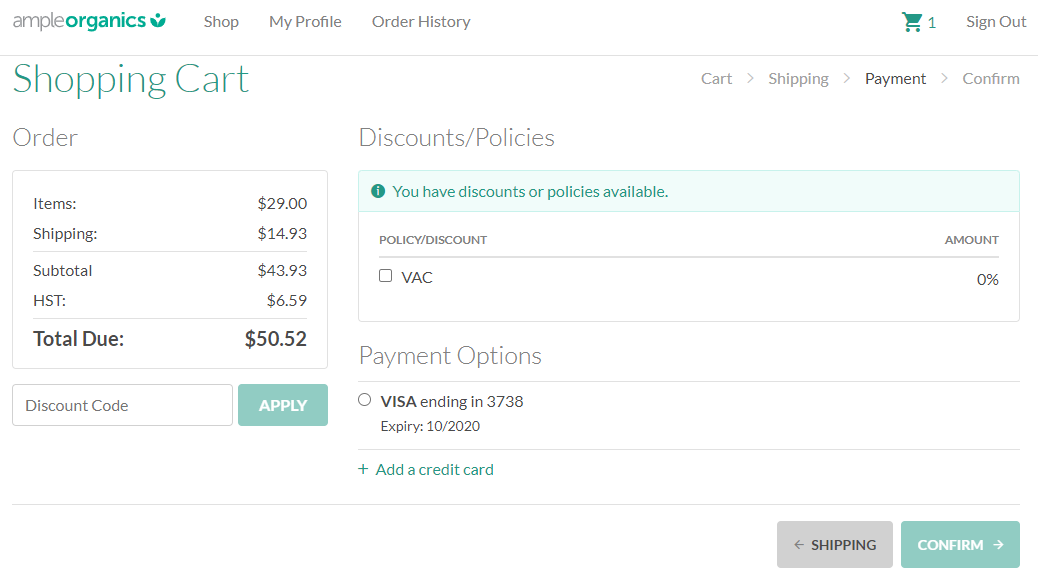This screenshot has width=1038, height=576.
Task: Go to My Profile
Action: [305, 22]
